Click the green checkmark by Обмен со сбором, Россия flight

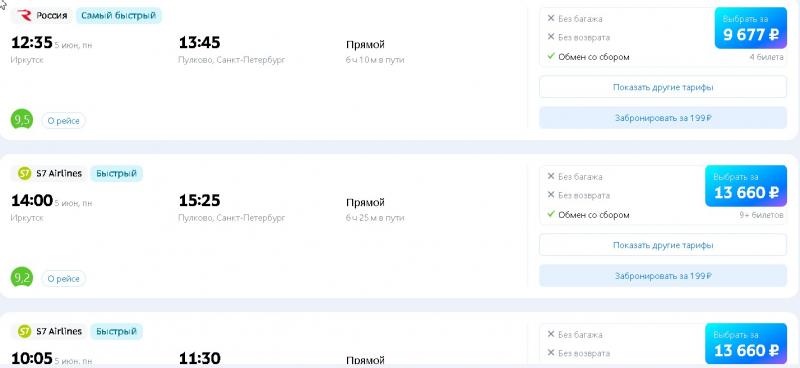(551, 57)
